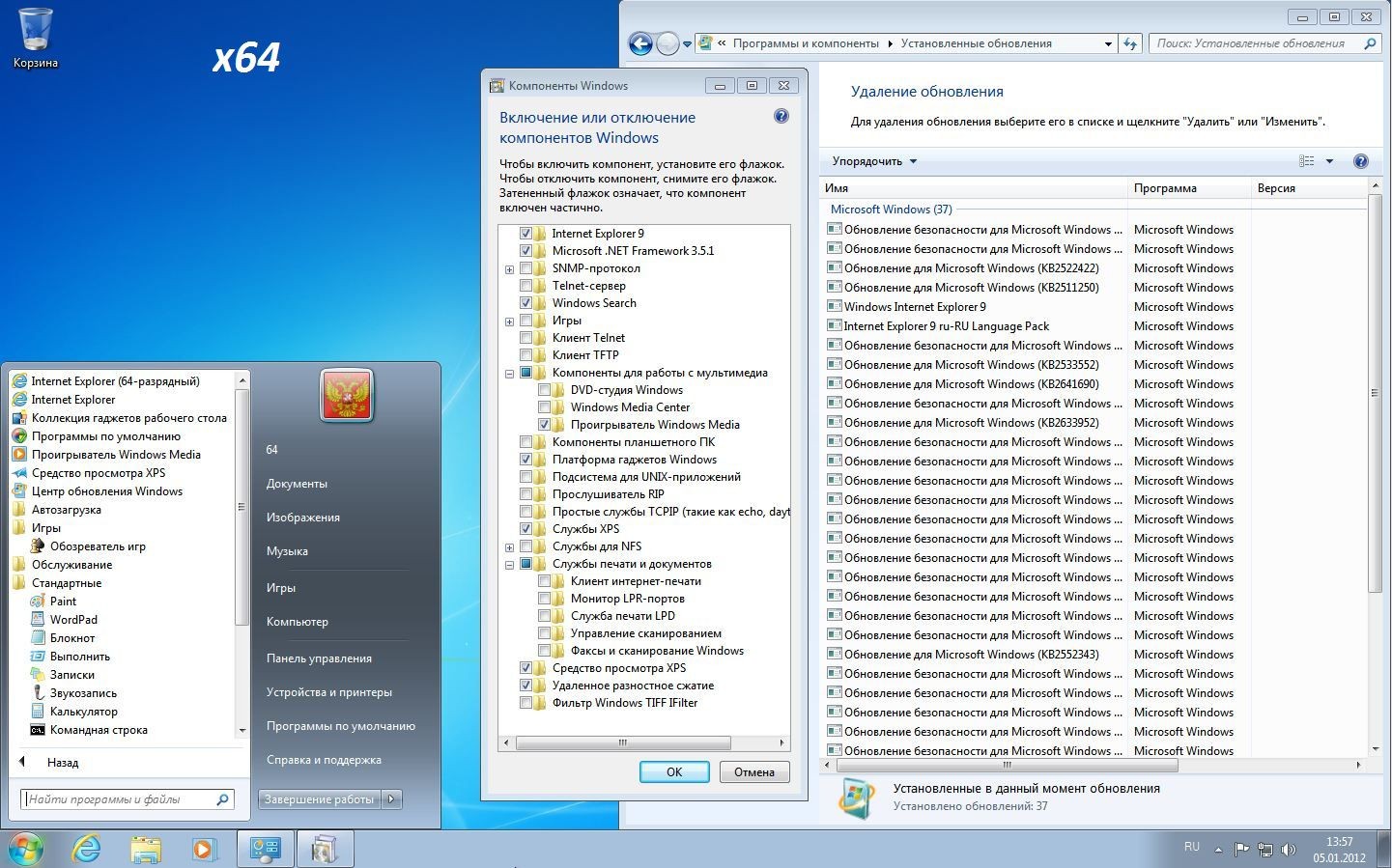Click the Action Center flag icon in tray
Screen dimensions: 1392x868
[1241, 850]
